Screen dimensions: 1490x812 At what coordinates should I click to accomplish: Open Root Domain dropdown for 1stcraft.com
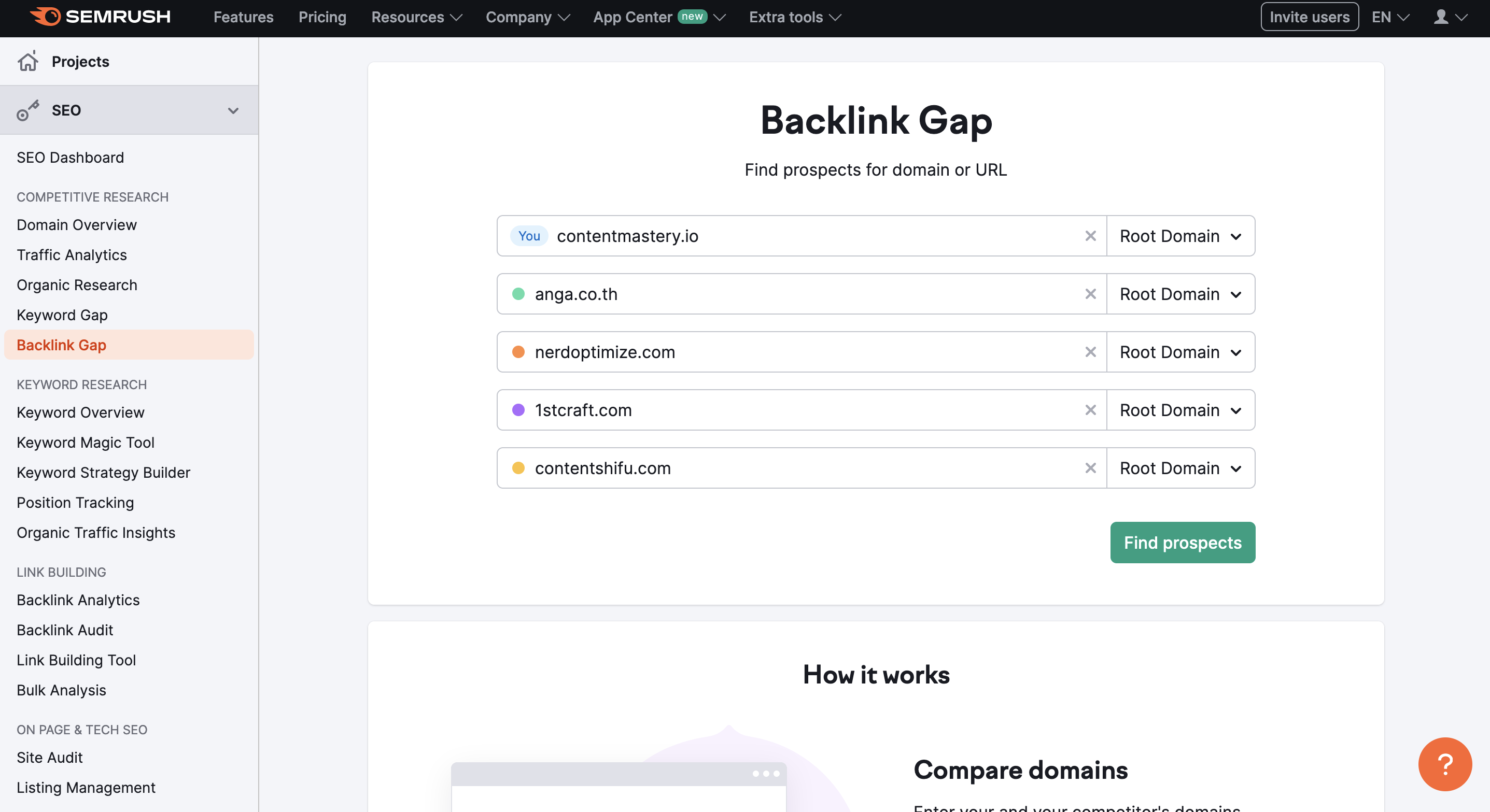1180,410
